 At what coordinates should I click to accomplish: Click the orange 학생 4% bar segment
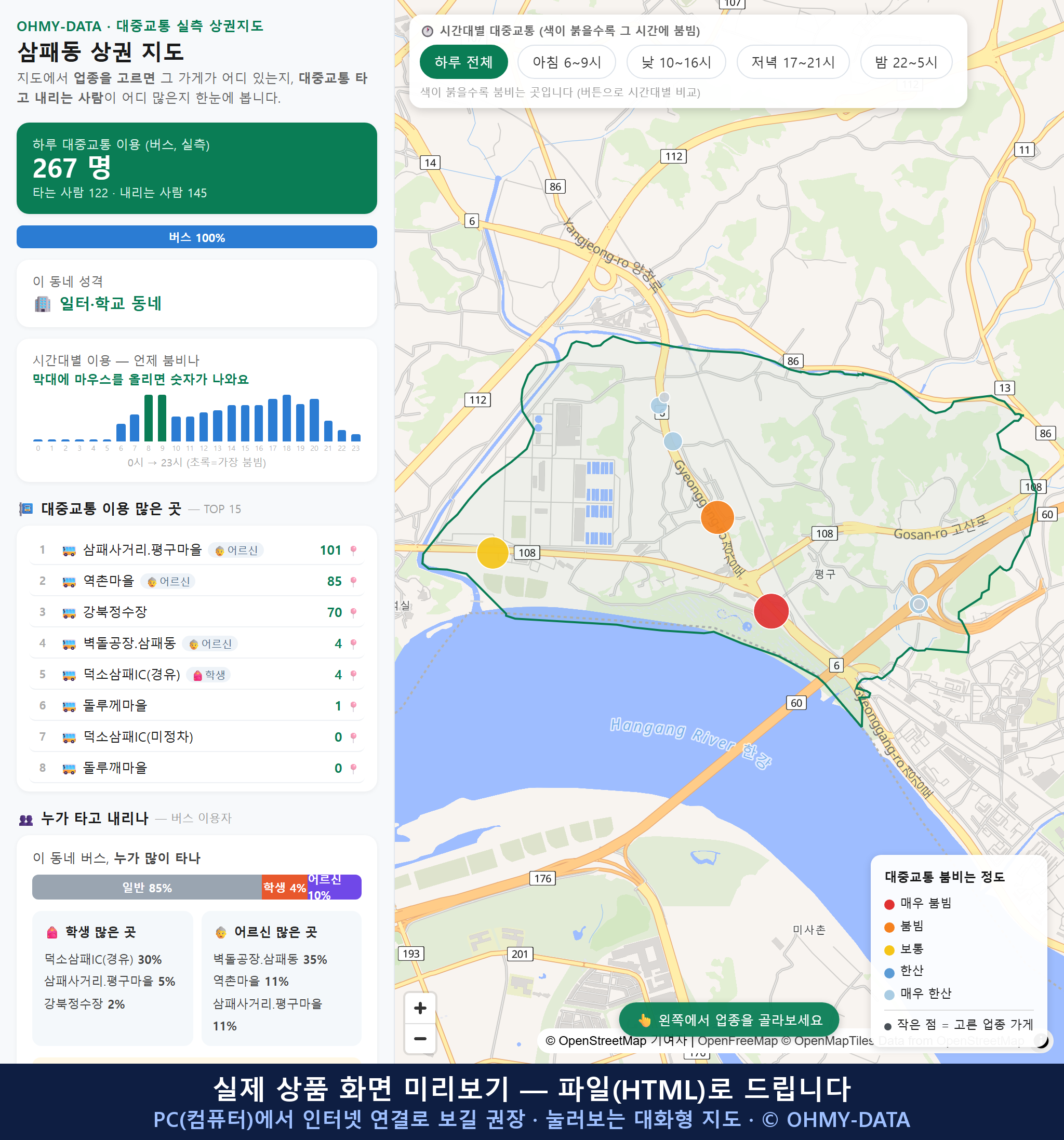coord(285,888)
